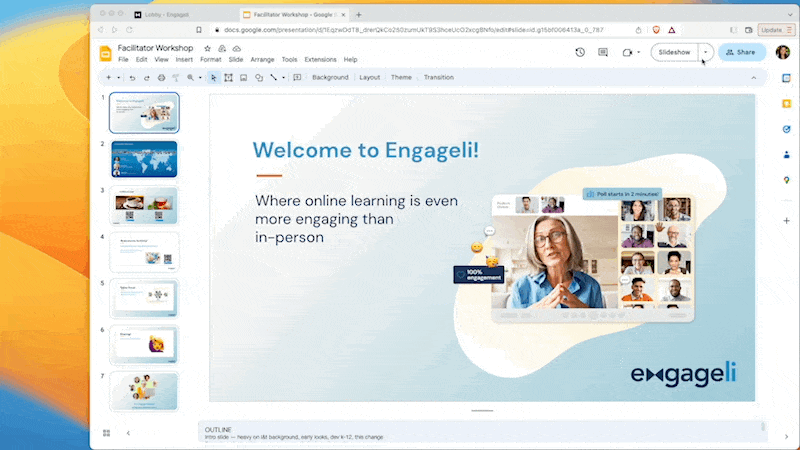This screenshot has height=450, width=800.
Task: Open the Help menu
Action: 351,60
